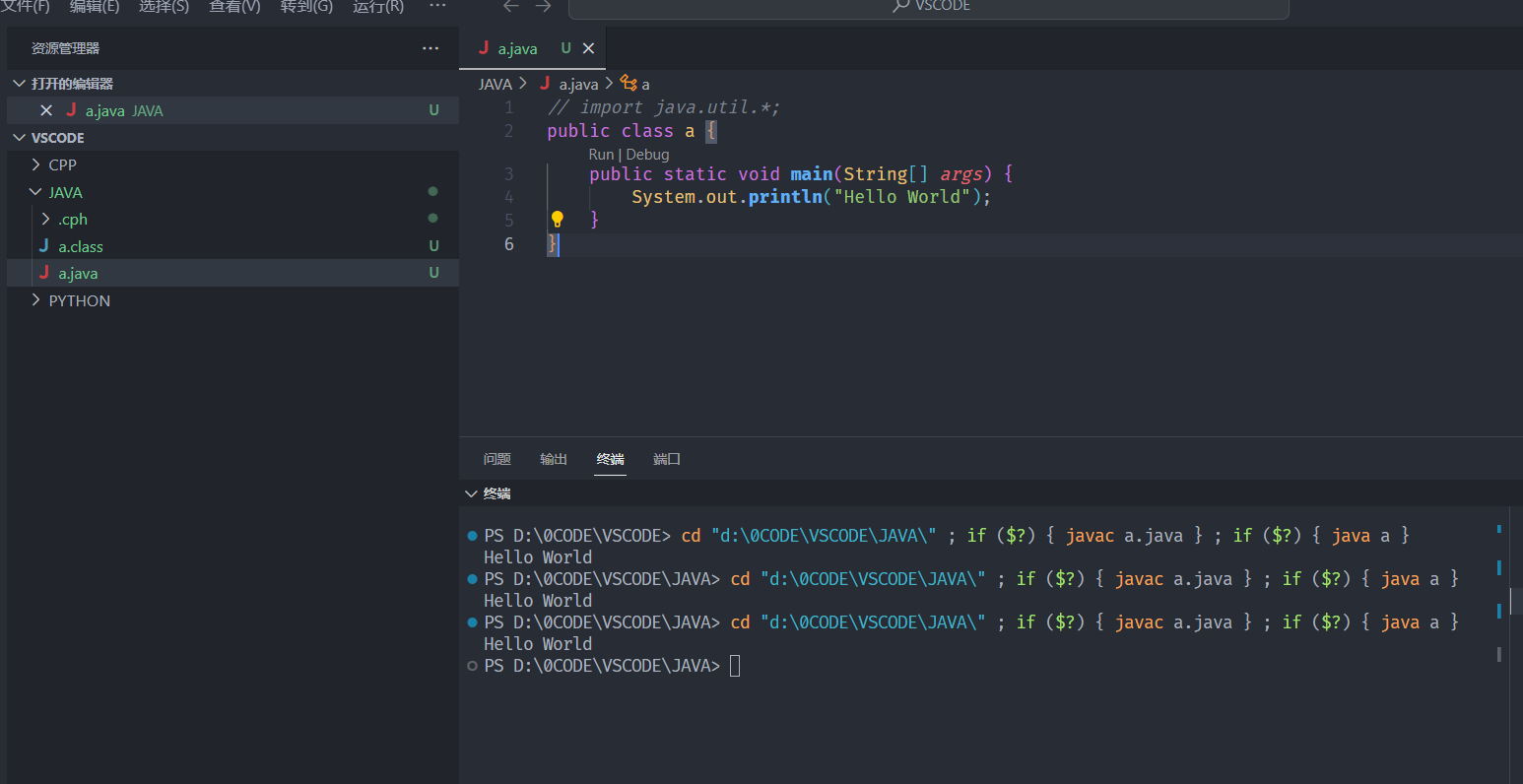
Task: Close the a.java editor tab
Action: tap(588, 48)
